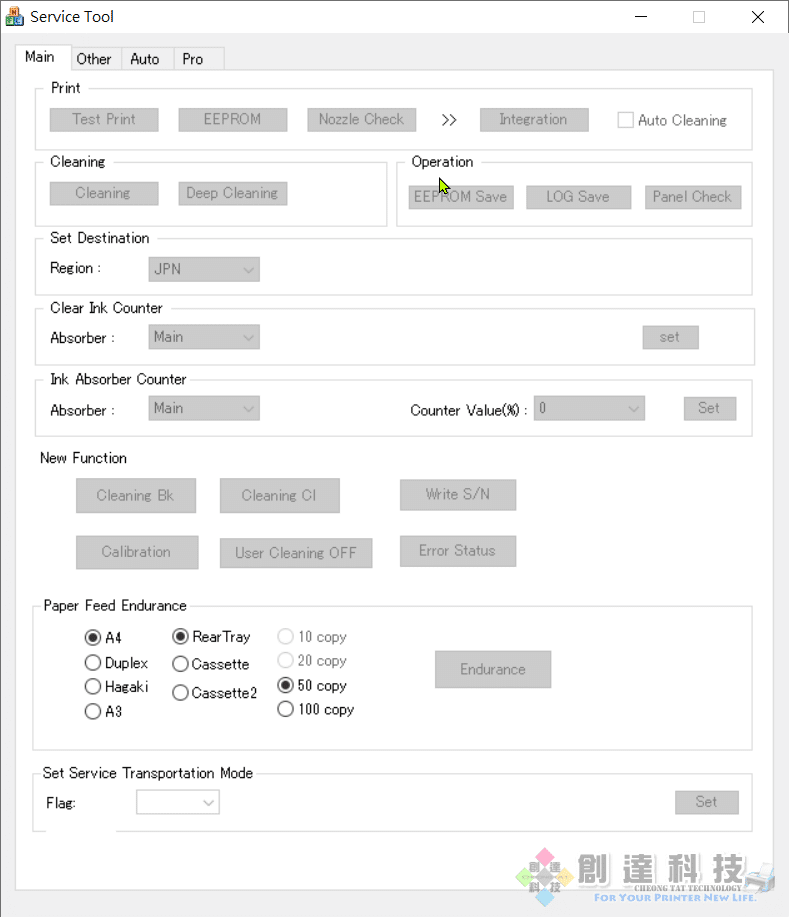
Task: Switch to the Other tab
Action: pos(94,59)
